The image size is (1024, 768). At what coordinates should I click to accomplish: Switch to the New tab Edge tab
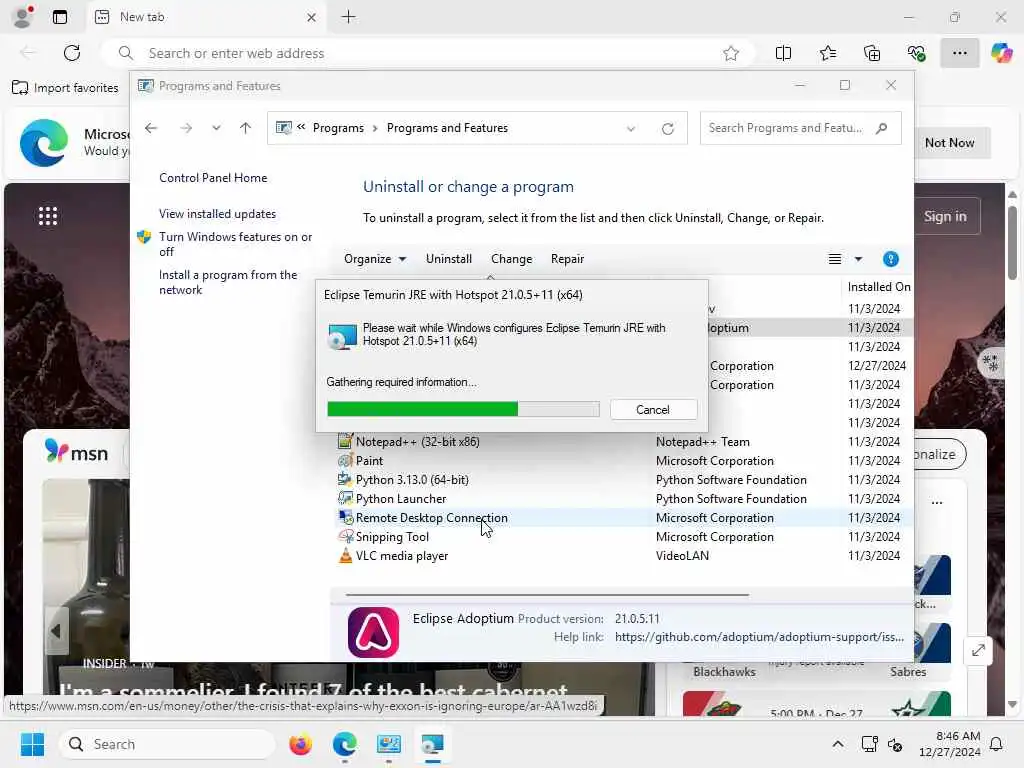(206, 17)
